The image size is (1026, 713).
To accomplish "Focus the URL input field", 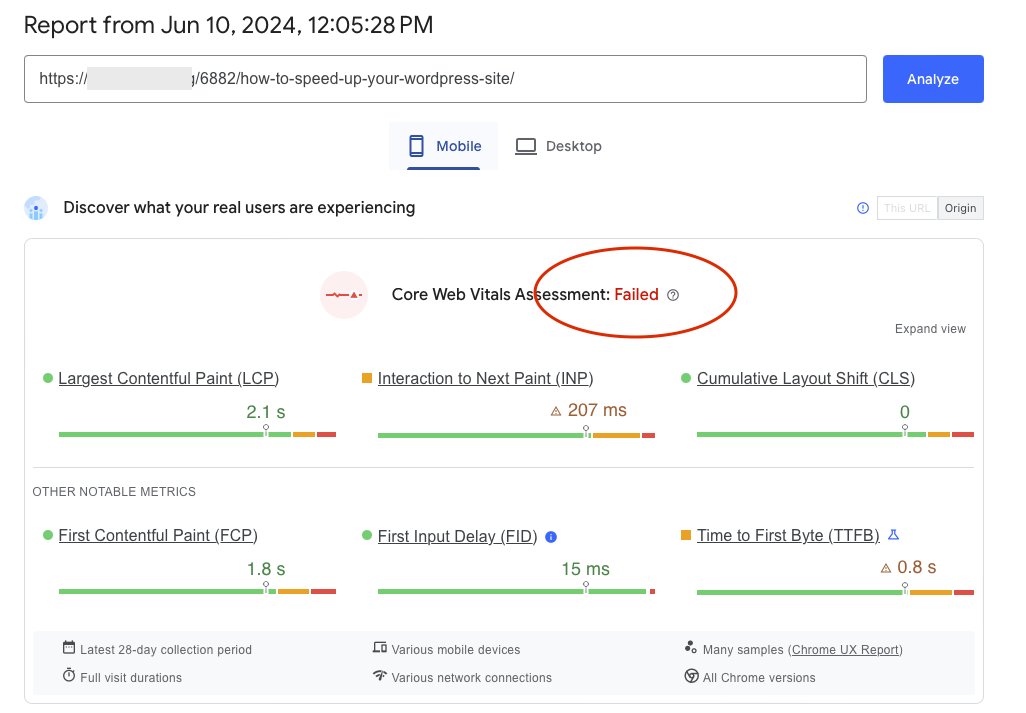I will (445, 79).
